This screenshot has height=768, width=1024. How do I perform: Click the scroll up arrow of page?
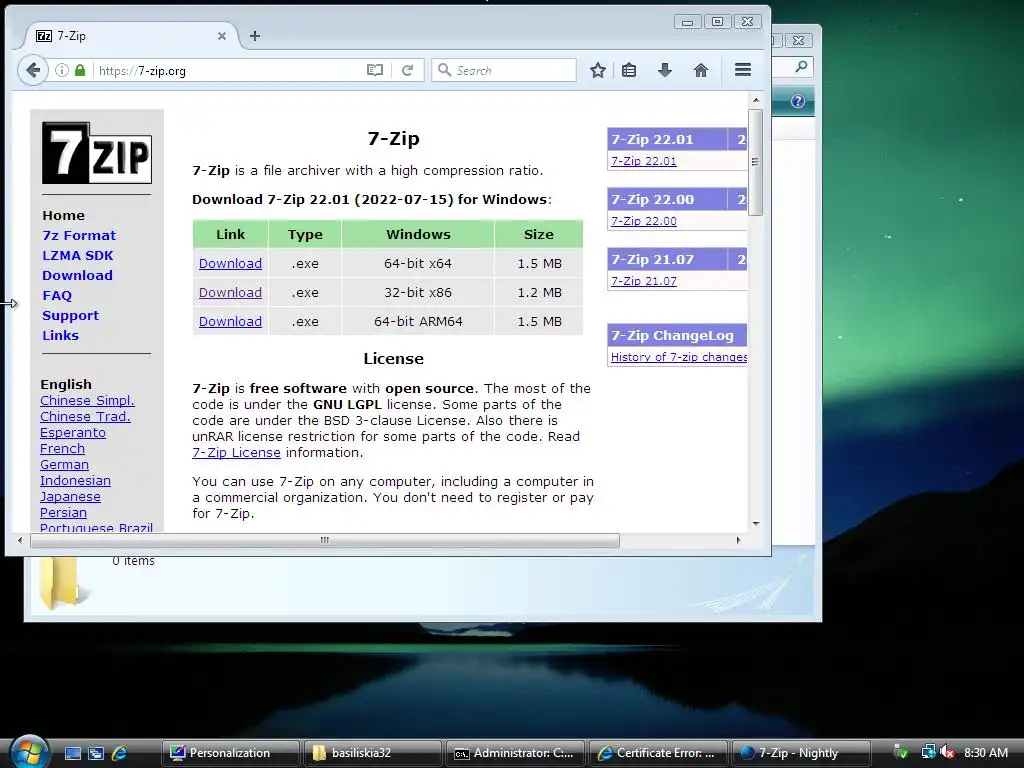(x=756, y=100)
